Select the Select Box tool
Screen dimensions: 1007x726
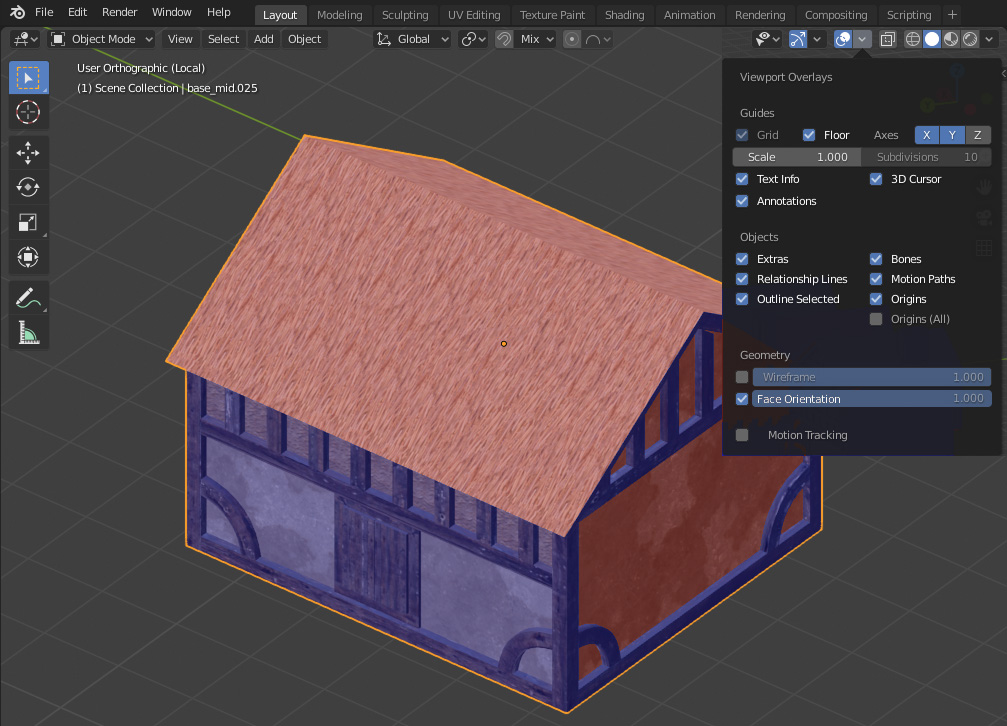tap(28, 78)
